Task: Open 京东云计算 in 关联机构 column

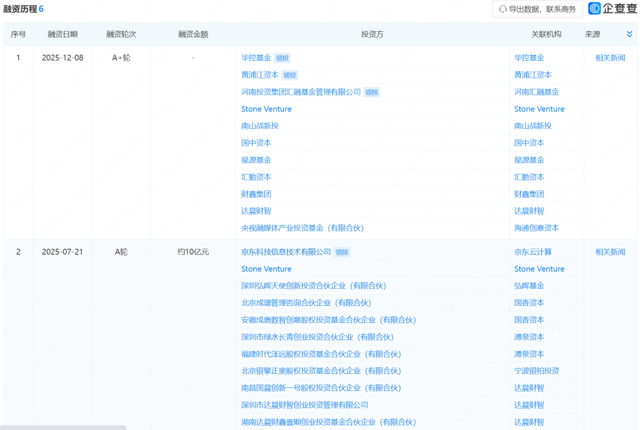Action: point(533,252)
